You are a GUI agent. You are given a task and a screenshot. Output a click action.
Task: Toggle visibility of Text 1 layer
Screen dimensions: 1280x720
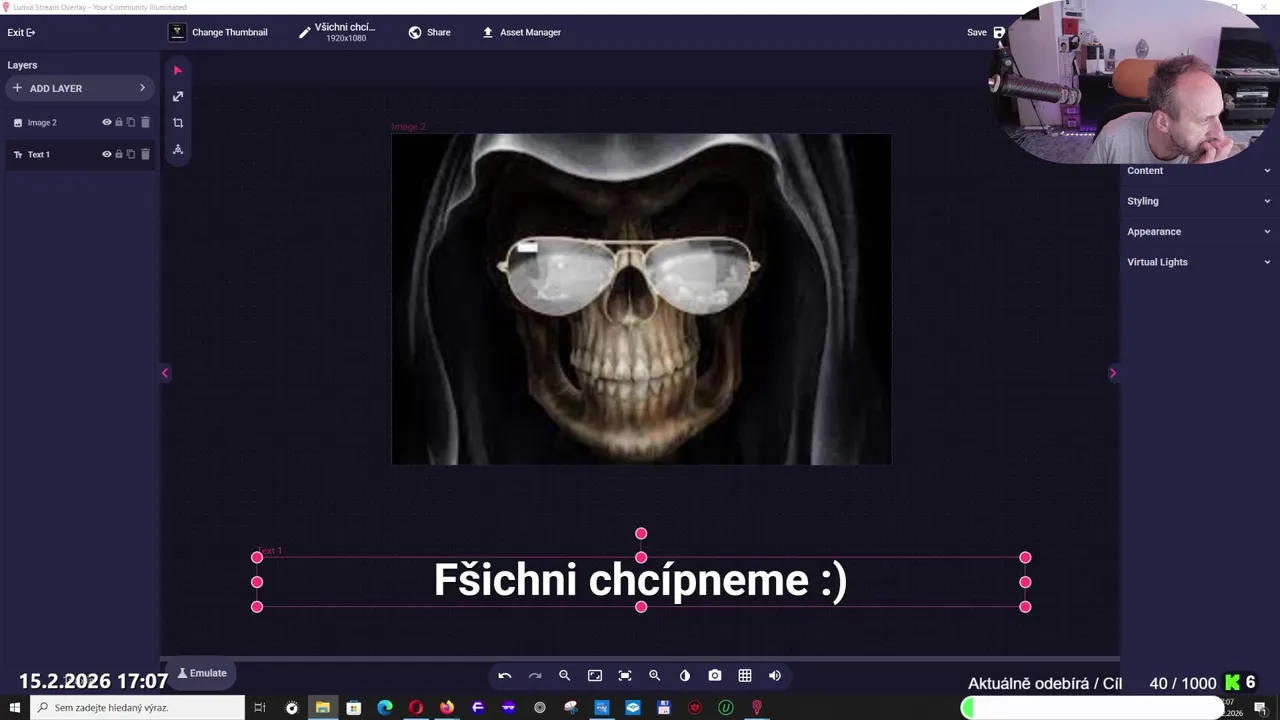[107, 155]
